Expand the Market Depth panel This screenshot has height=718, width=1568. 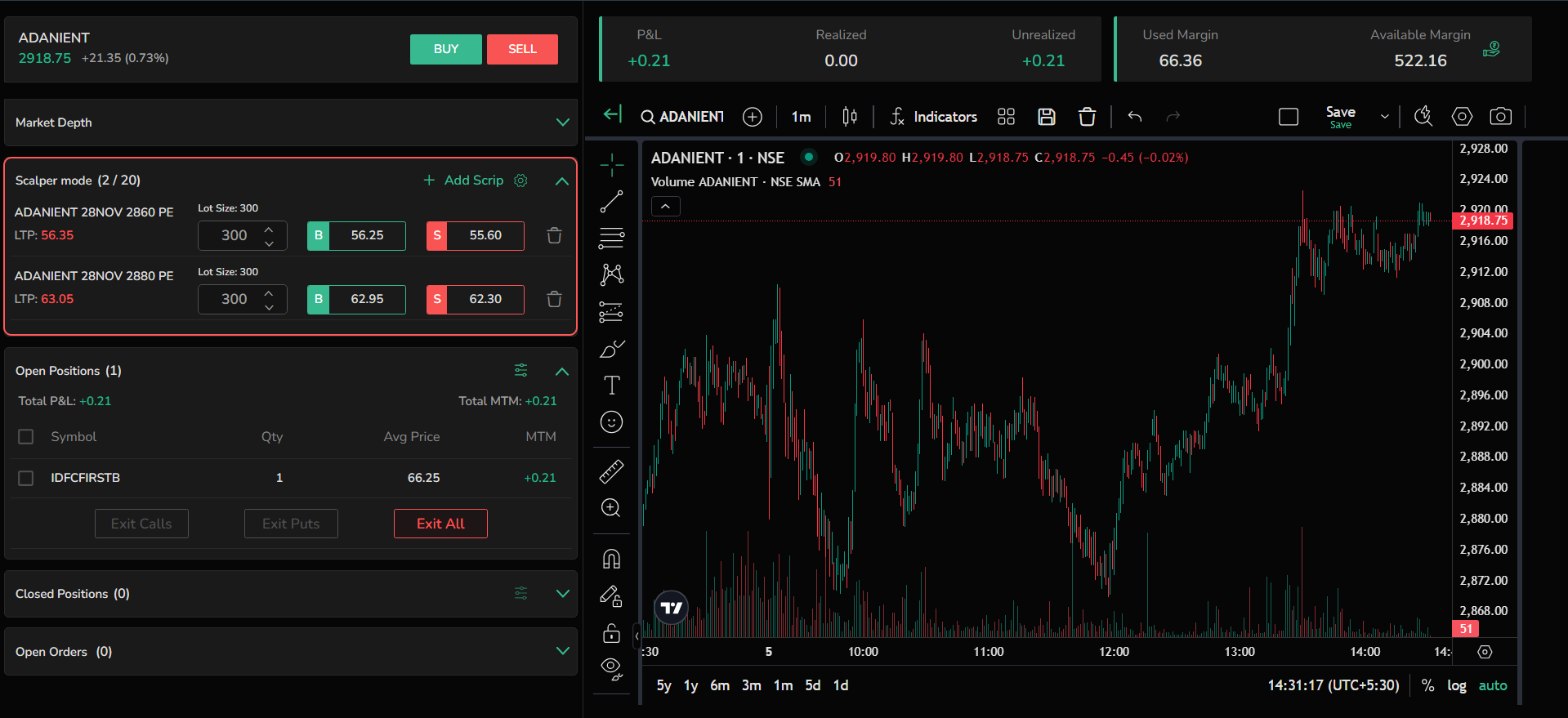click(562, 123)
